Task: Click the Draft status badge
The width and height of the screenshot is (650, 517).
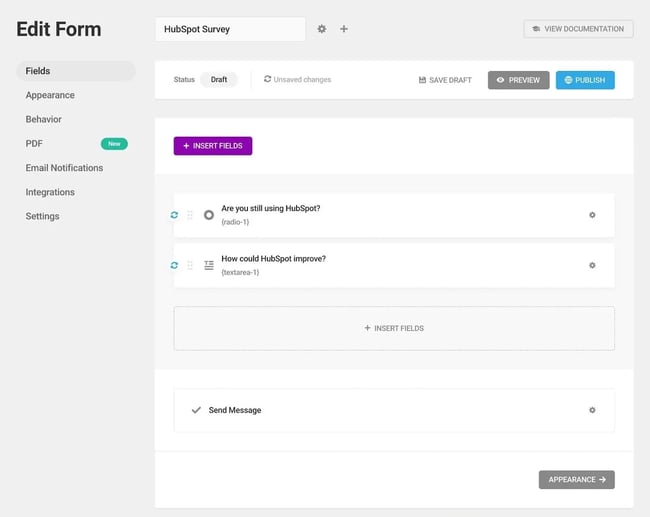Action: (219, 80)
